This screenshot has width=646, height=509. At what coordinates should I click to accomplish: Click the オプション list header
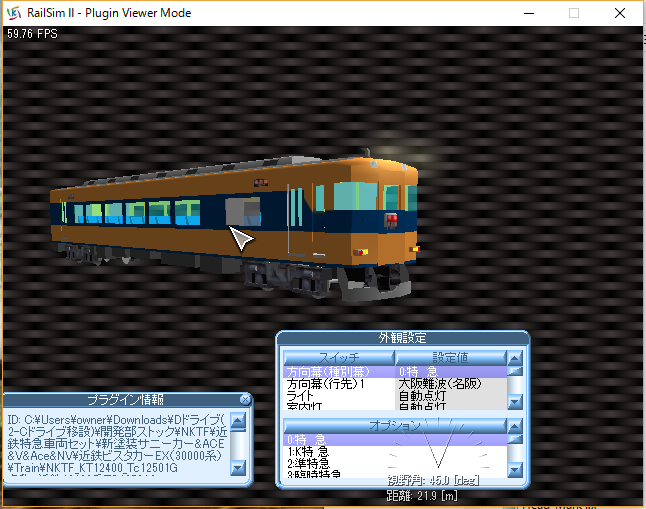tap(395, 425)
